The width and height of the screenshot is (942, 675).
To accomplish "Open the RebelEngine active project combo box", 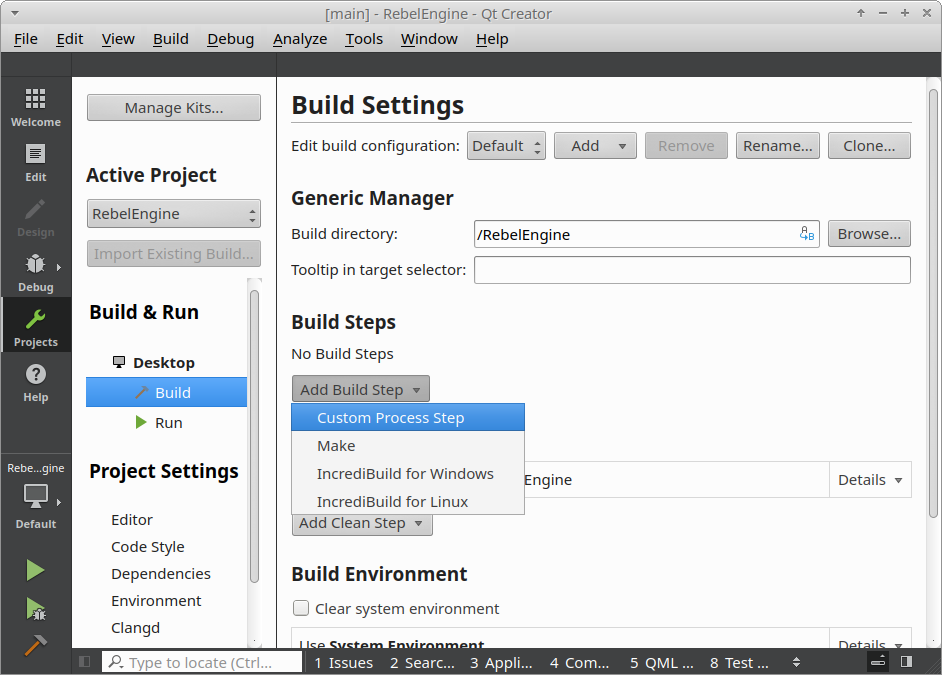I will [x=174, y=214].
